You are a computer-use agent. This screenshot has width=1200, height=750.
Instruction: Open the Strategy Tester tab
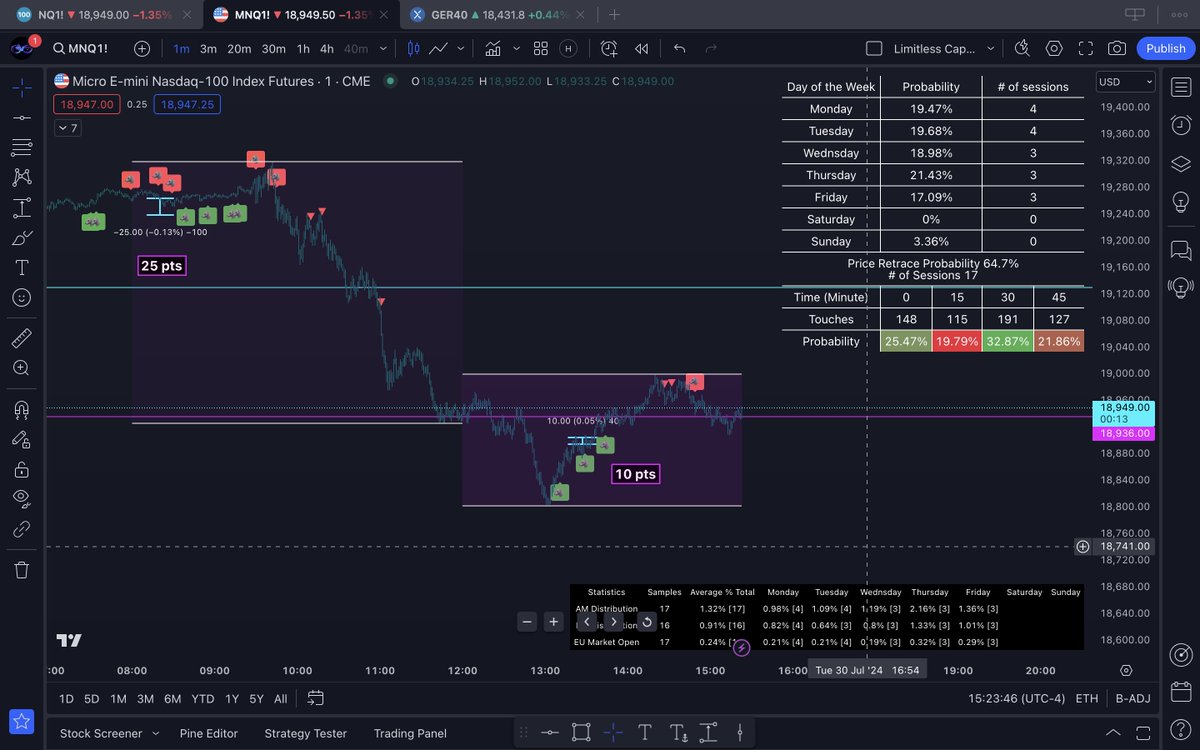(305, 733)
